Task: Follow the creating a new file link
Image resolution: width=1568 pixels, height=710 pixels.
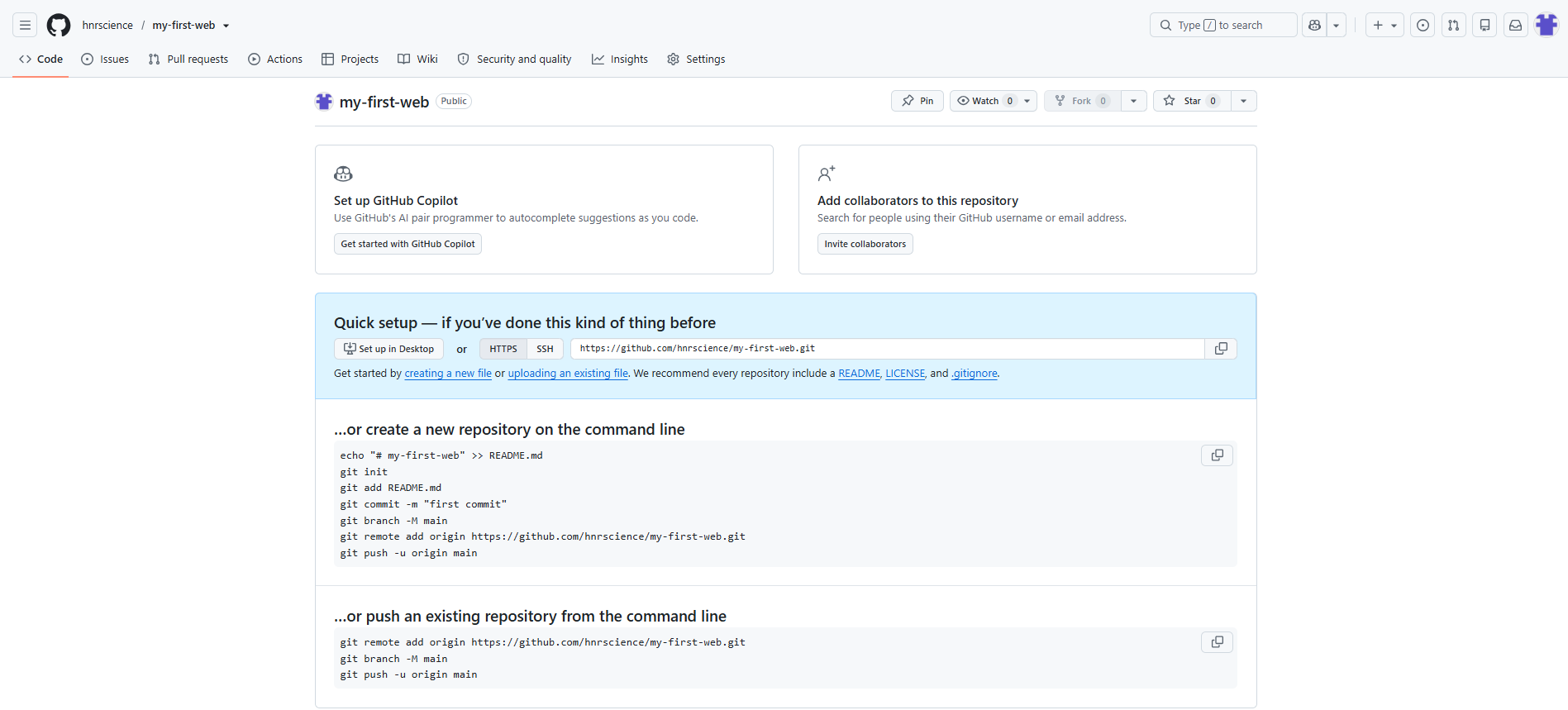Action: tap(448, 374)
